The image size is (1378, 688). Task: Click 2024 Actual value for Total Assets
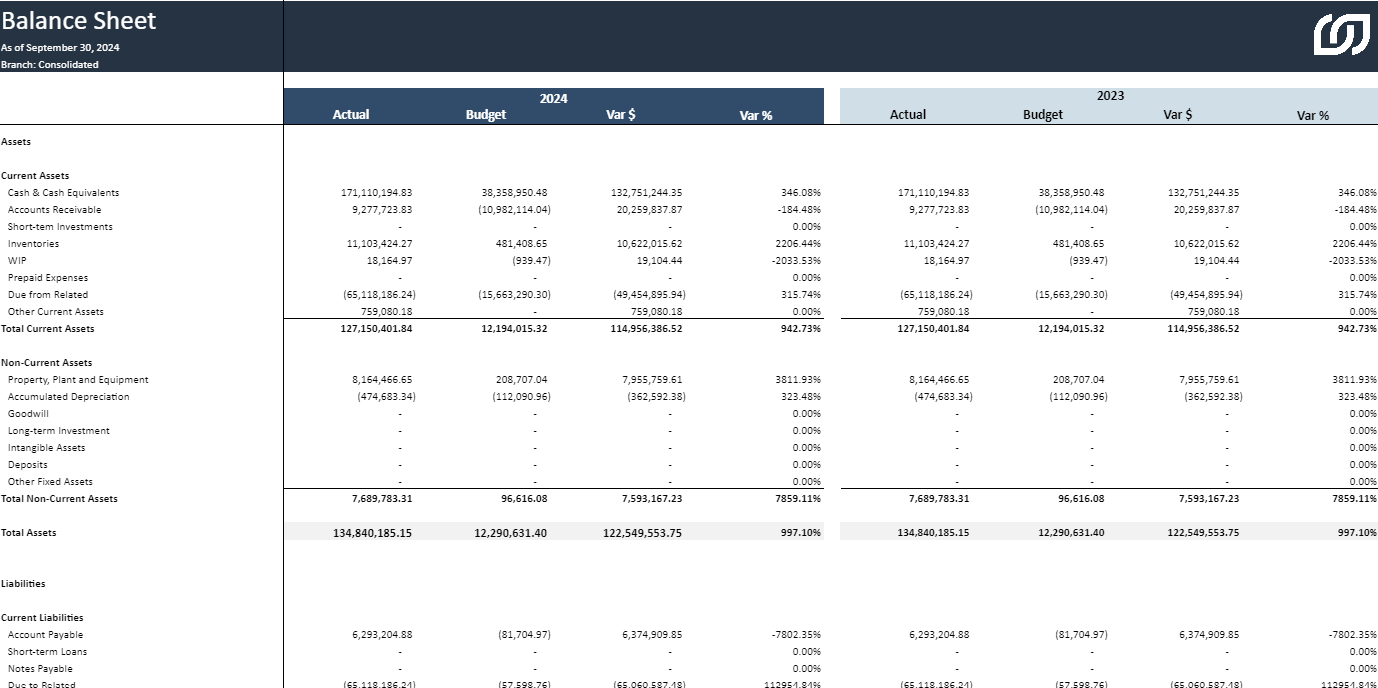tap(372, 533)
